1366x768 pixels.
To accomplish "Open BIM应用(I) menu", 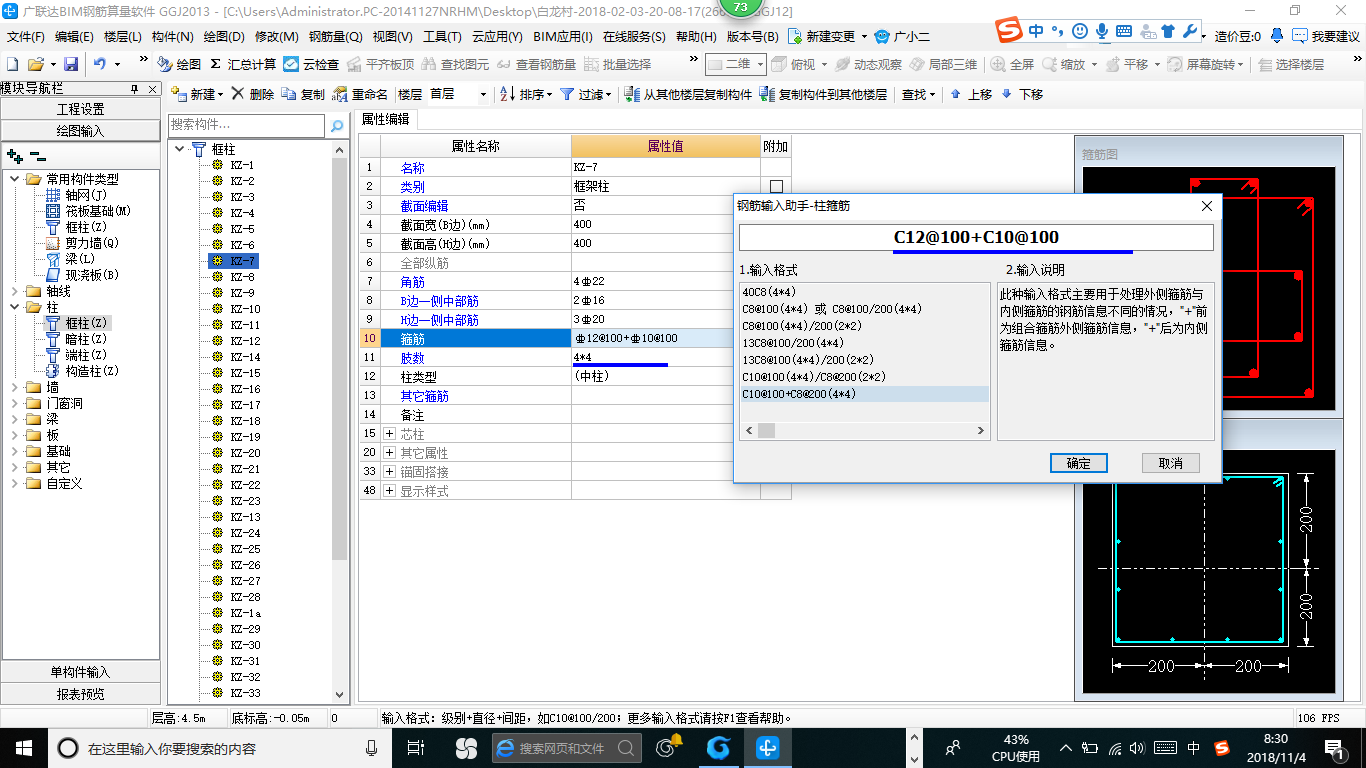I will coord(562,36).
